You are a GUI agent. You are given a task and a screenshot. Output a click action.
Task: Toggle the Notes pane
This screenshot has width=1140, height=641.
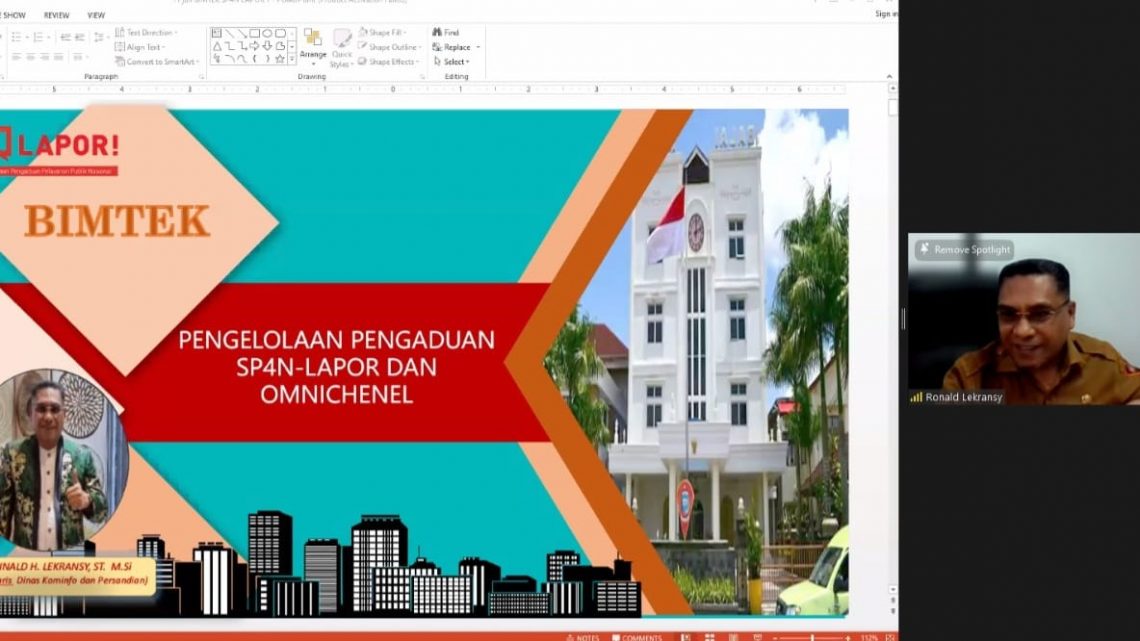[x=582, y=637]
